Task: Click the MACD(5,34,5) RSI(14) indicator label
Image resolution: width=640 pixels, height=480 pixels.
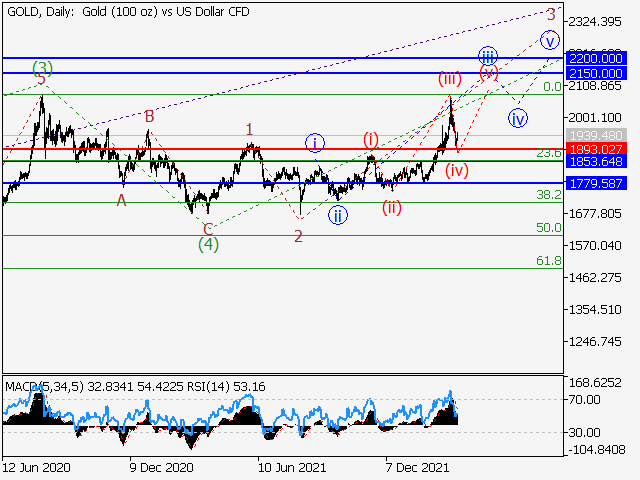Action: click(135, 386)
